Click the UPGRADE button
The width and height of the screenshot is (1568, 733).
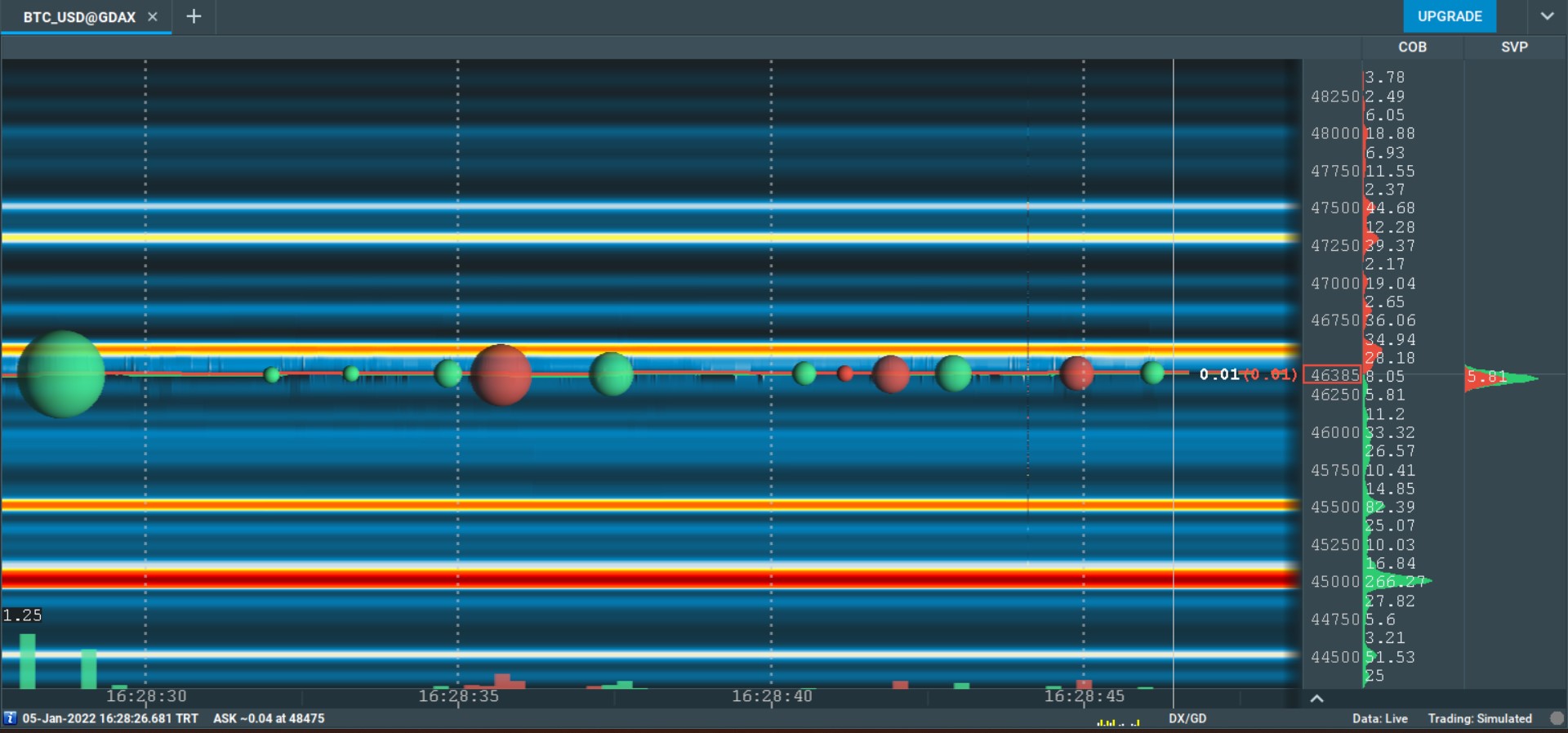tap(1449, 16)
